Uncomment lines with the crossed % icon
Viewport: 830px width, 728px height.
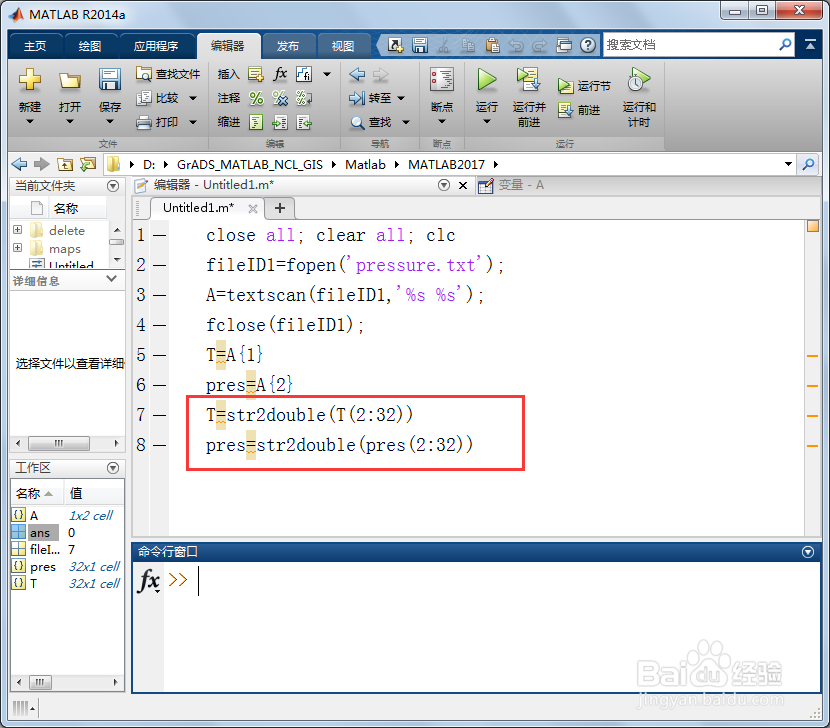[280, 98]
